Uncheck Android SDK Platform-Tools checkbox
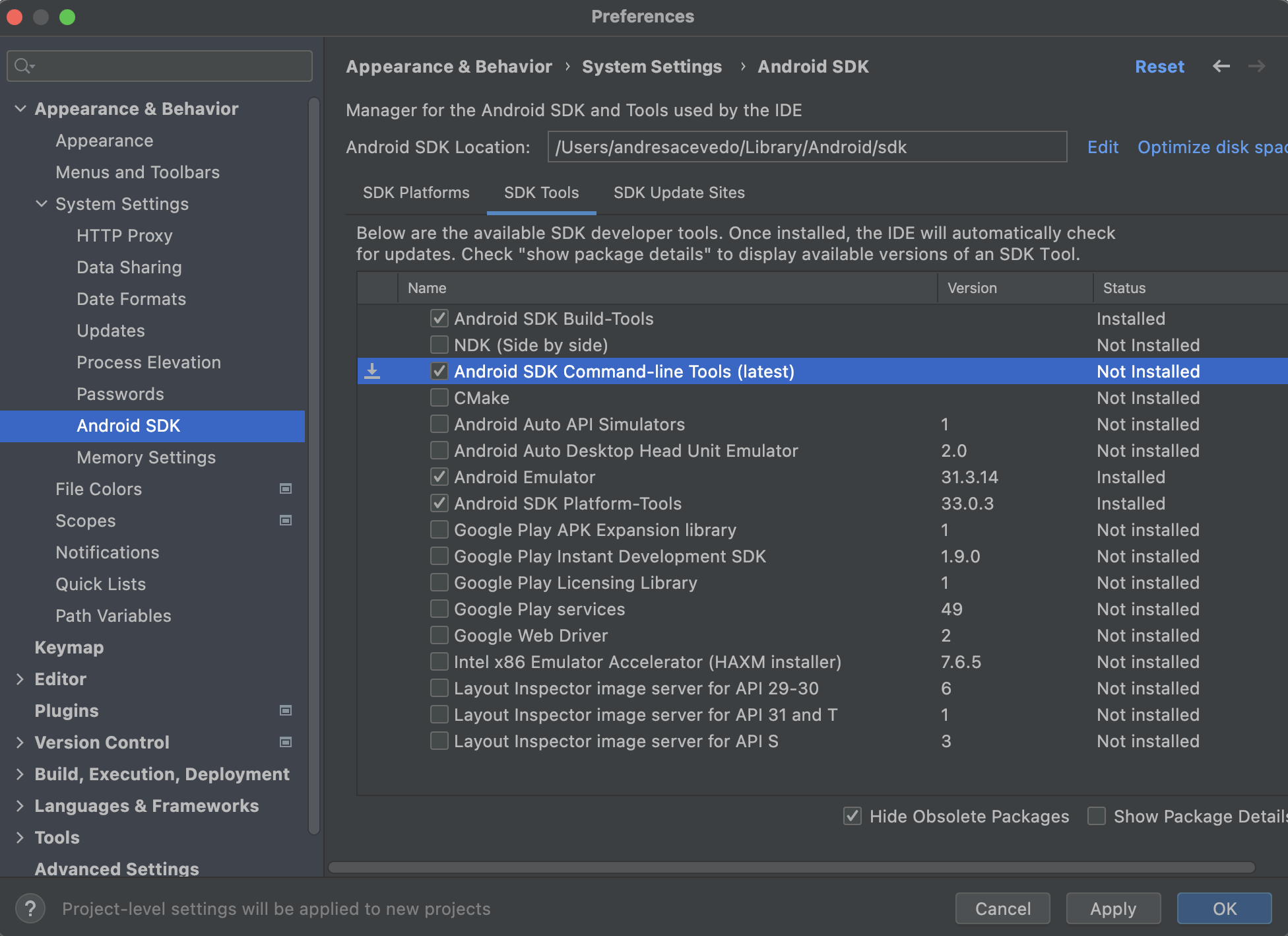 [x=439, y=503]
